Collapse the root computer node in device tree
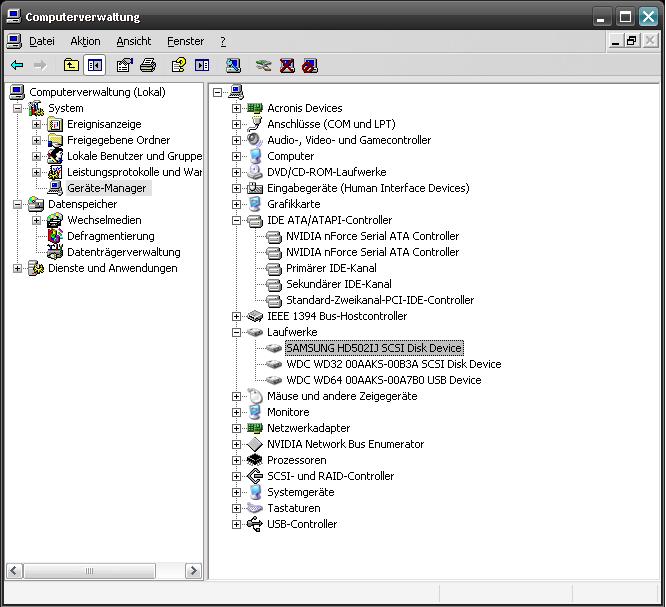Viewport: 666px width, 607px height. (x=217, y=92)
